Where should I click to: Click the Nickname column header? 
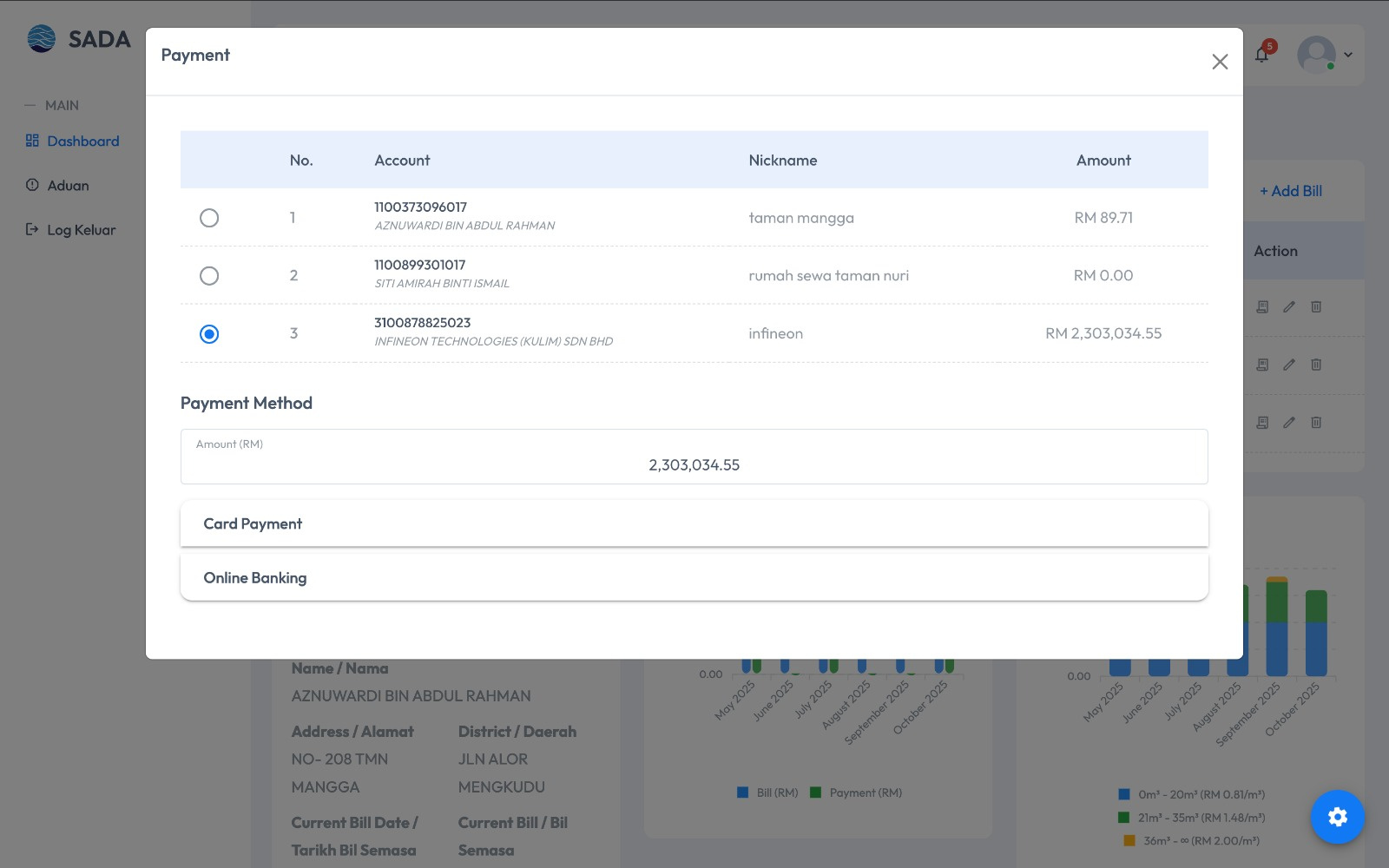click(x=783, y=161)
